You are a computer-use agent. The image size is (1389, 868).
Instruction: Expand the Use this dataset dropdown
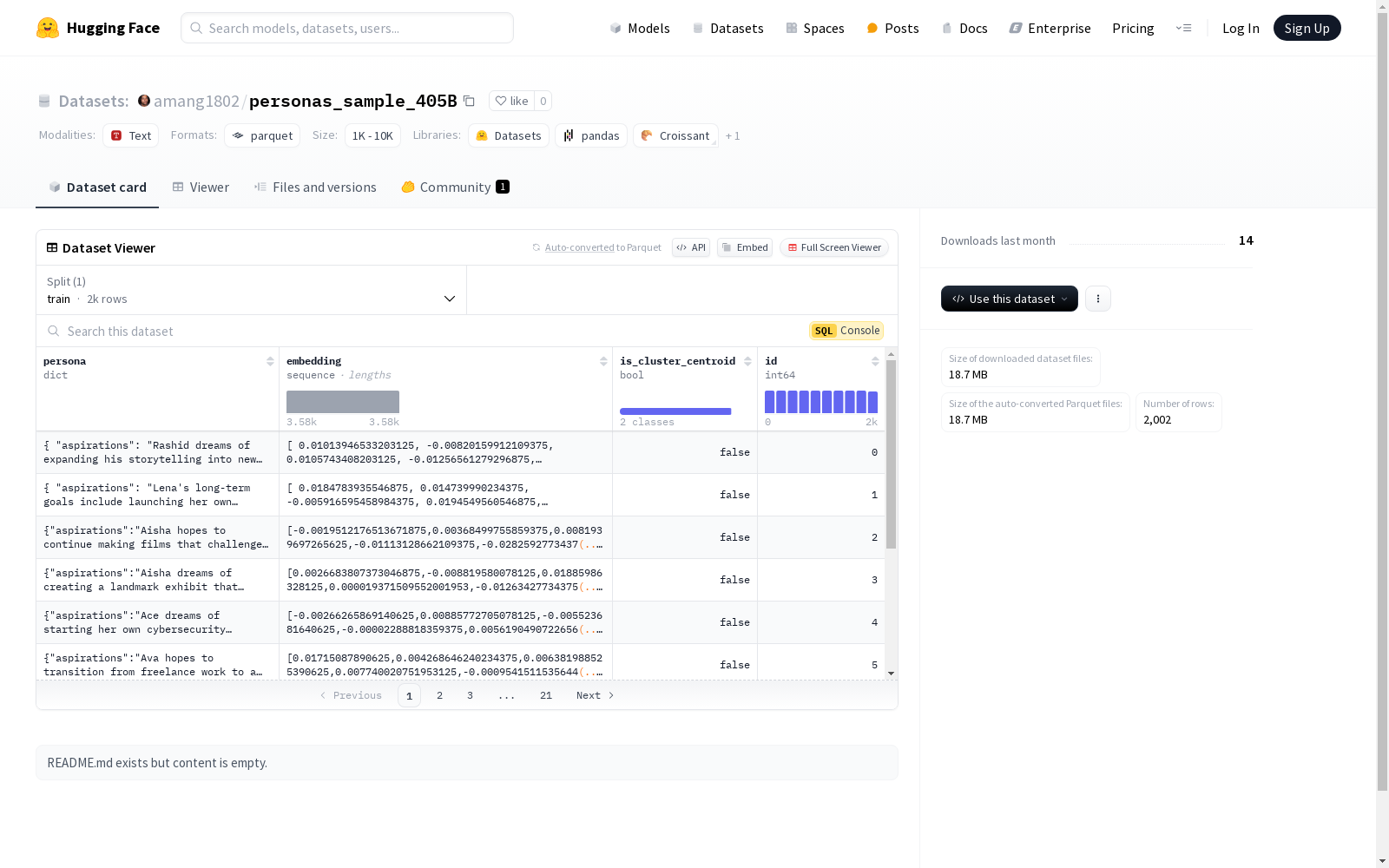tap(1010, 299)
